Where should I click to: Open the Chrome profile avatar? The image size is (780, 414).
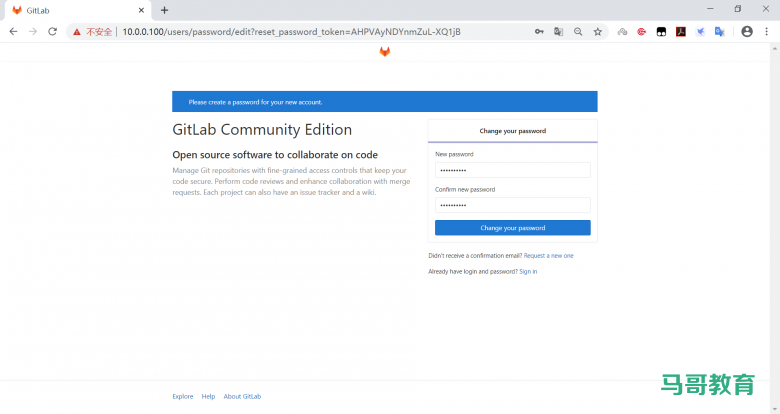click(747, 31)
